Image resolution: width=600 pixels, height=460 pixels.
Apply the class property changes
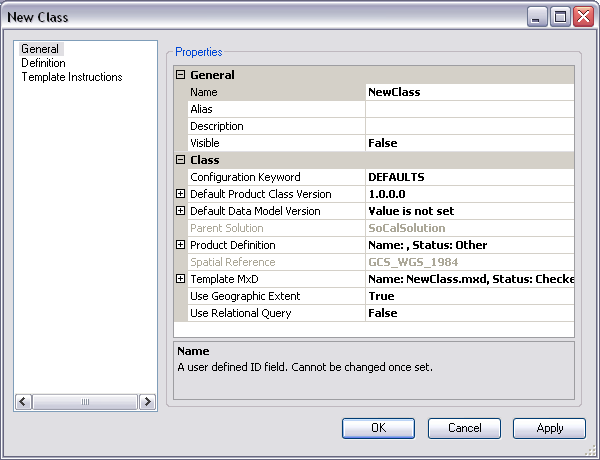(x=549, y=428)
